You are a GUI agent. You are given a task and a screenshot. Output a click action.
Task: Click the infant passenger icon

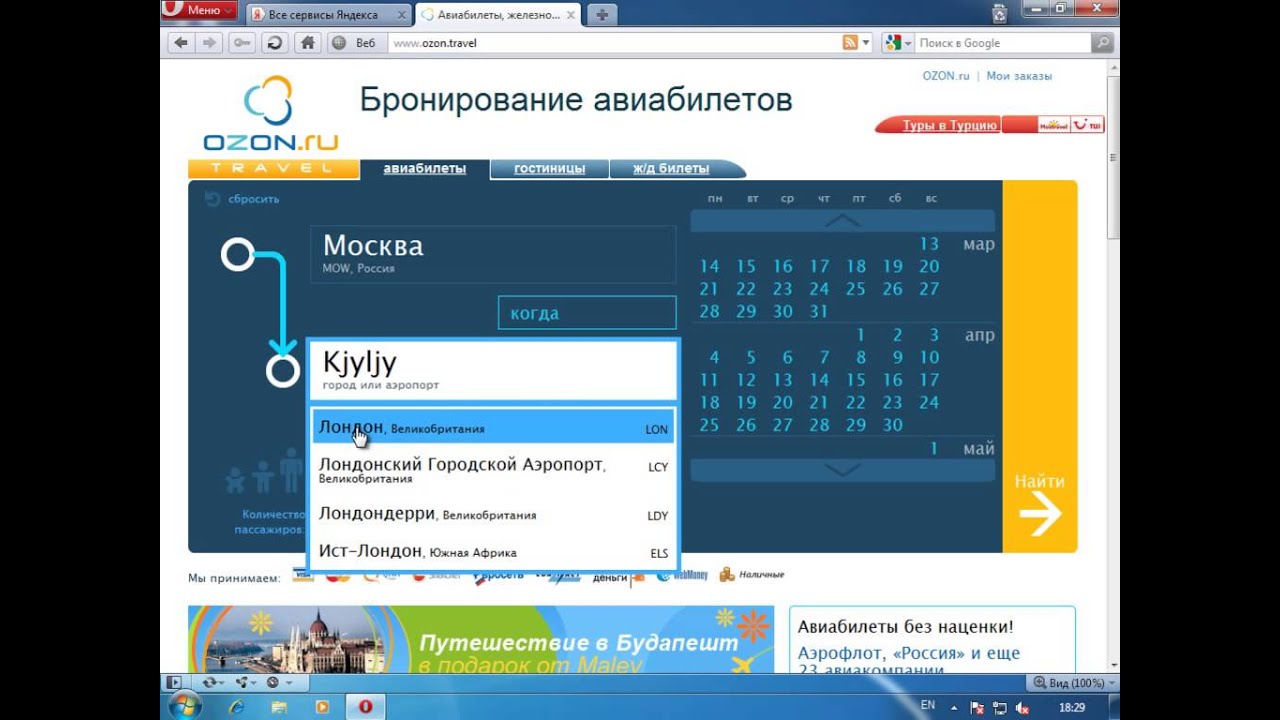pos(235,481)
